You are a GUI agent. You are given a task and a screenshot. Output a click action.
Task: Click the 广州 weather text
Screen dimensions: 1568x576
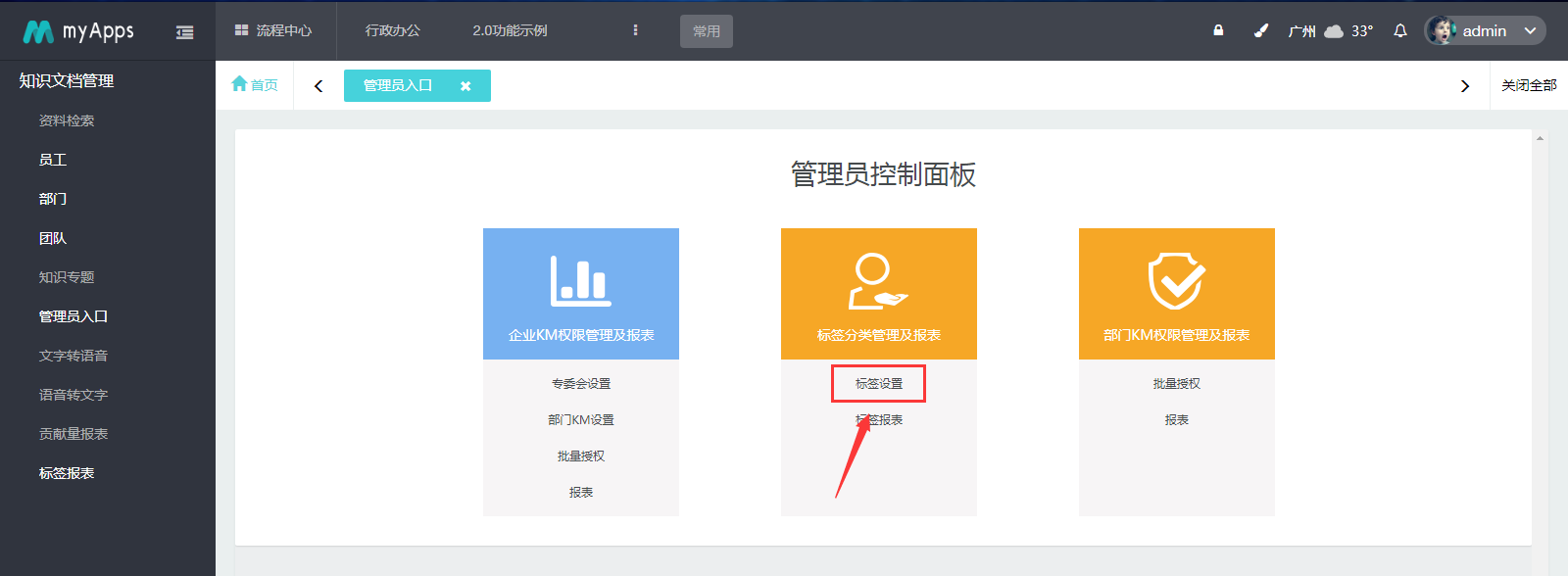pos(1302,31)
